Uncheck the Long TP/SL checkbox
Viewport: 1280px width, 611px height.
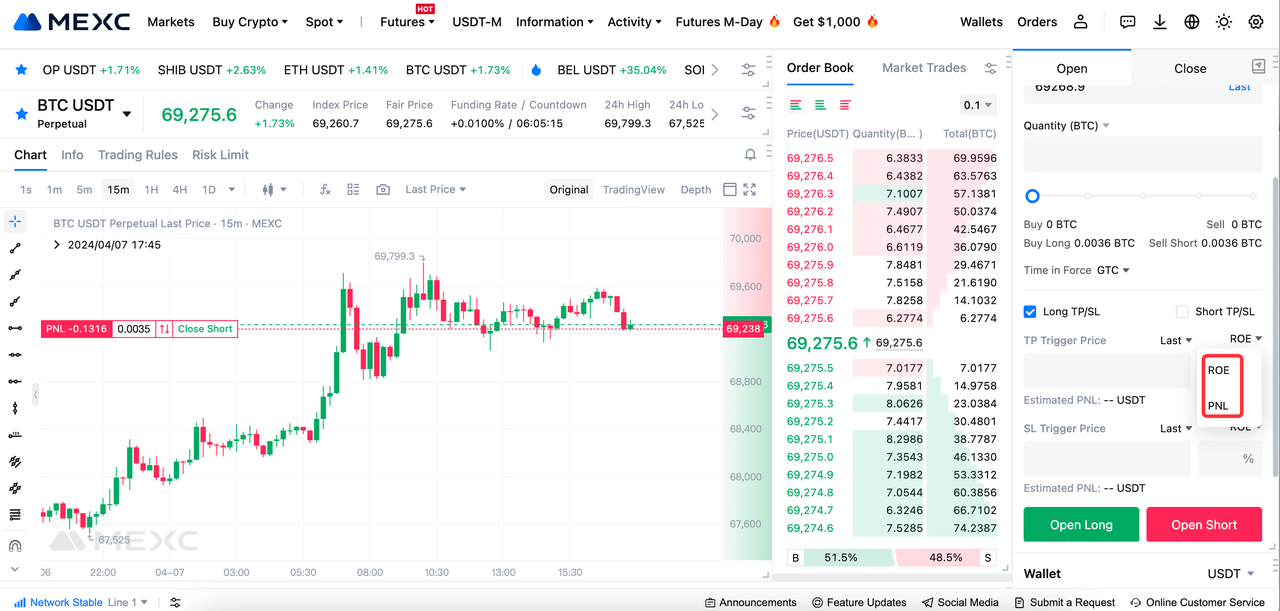(x=1030, y=312)
